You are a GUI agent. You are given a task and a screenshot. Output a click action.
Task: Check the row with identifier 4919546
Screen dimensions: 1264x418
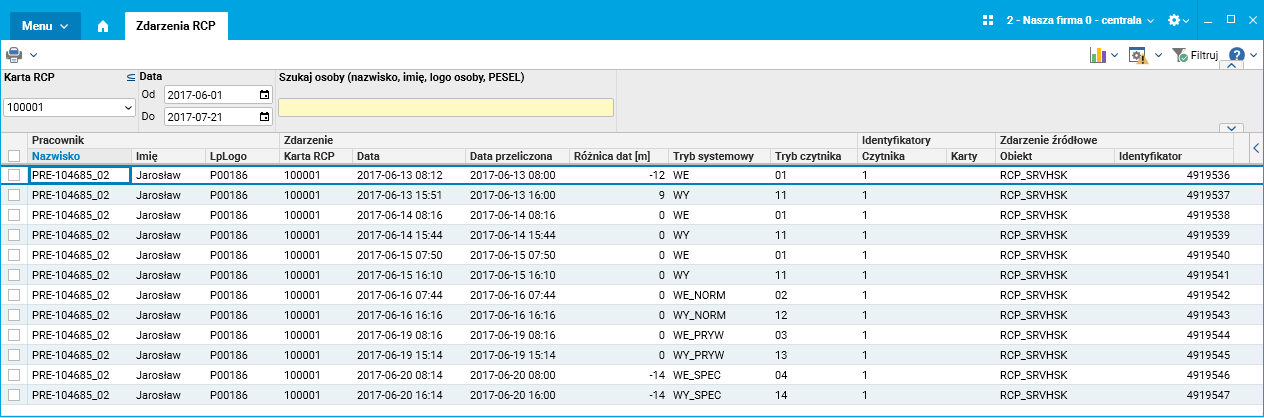[x=14, y=375]
